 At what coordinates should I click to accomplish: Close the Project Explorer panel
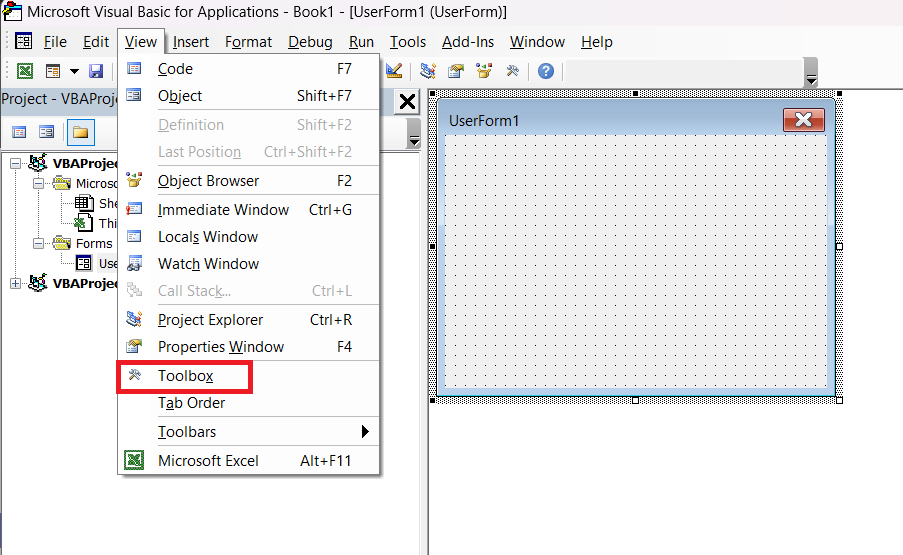tap(407, 102)
